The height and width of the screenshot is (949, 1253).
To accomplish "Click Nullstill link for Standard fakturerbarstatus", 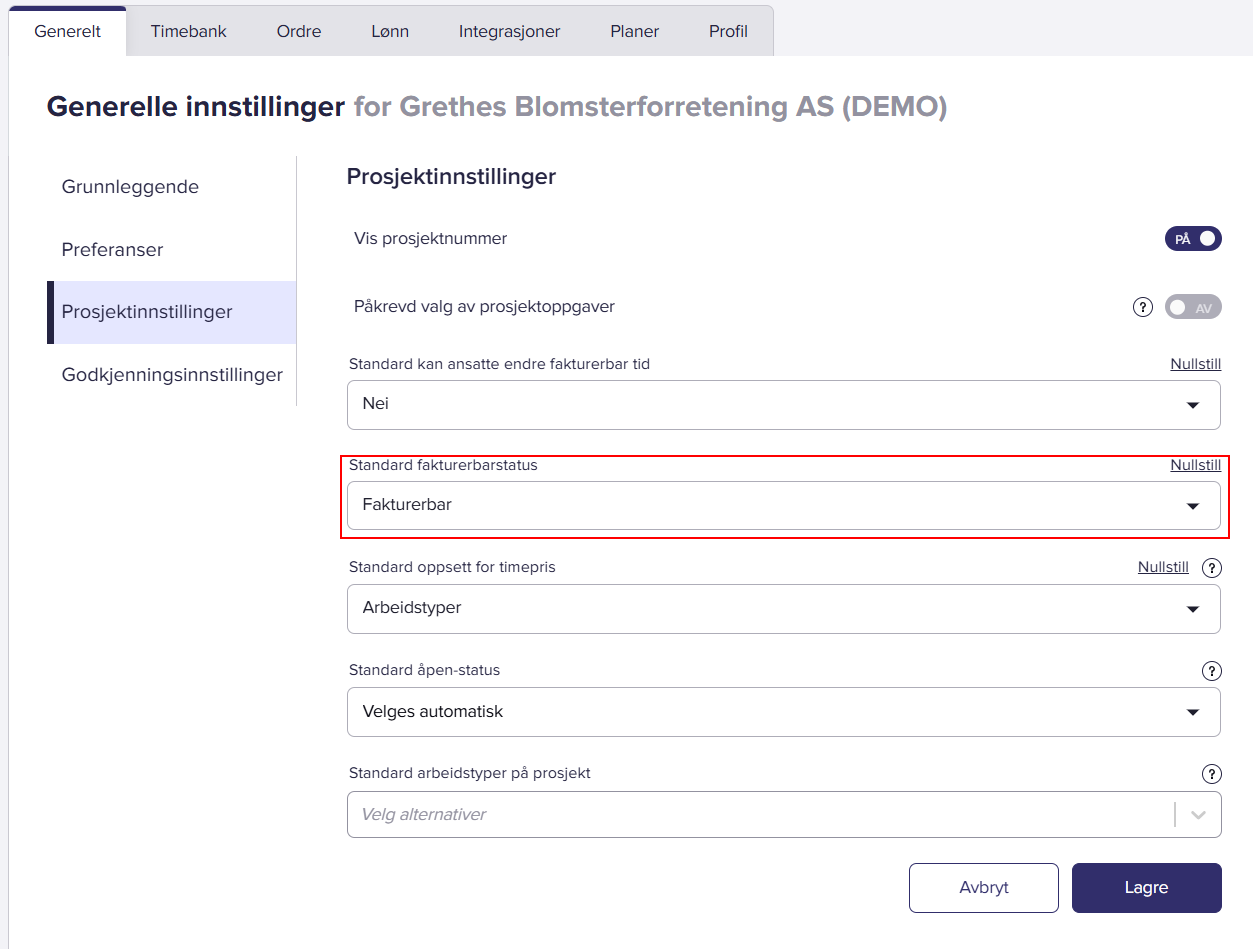I will coord(1195,465).
